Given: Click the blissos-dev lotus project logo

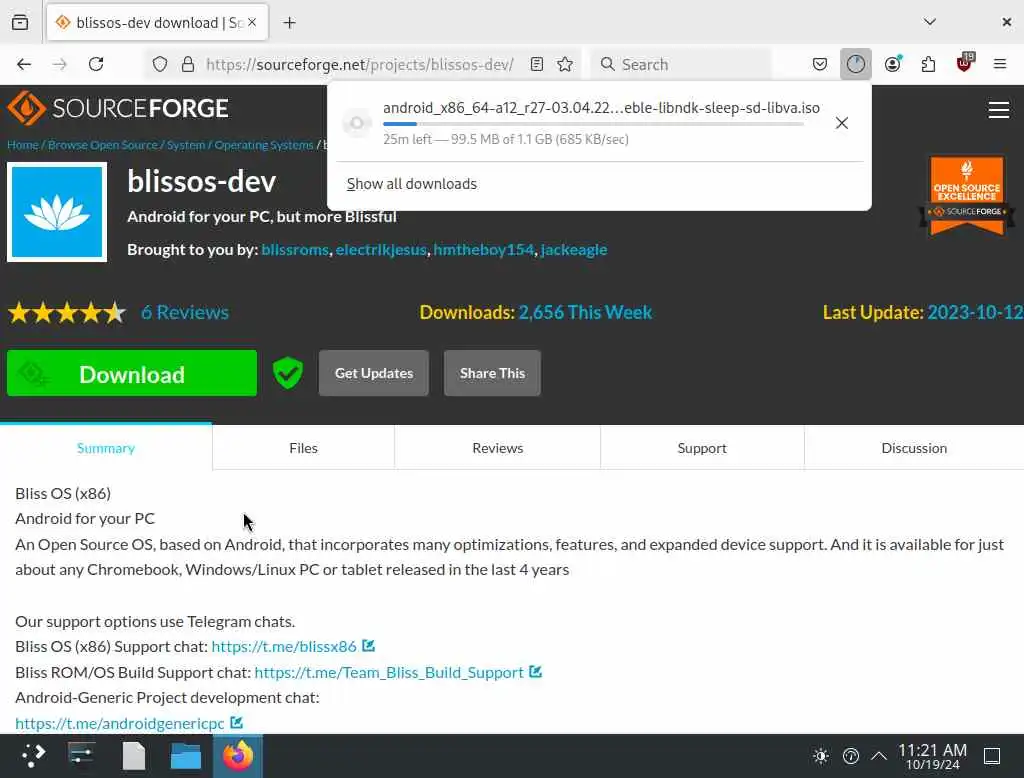Looking at the screenshot, I should [x=57, y=212].
